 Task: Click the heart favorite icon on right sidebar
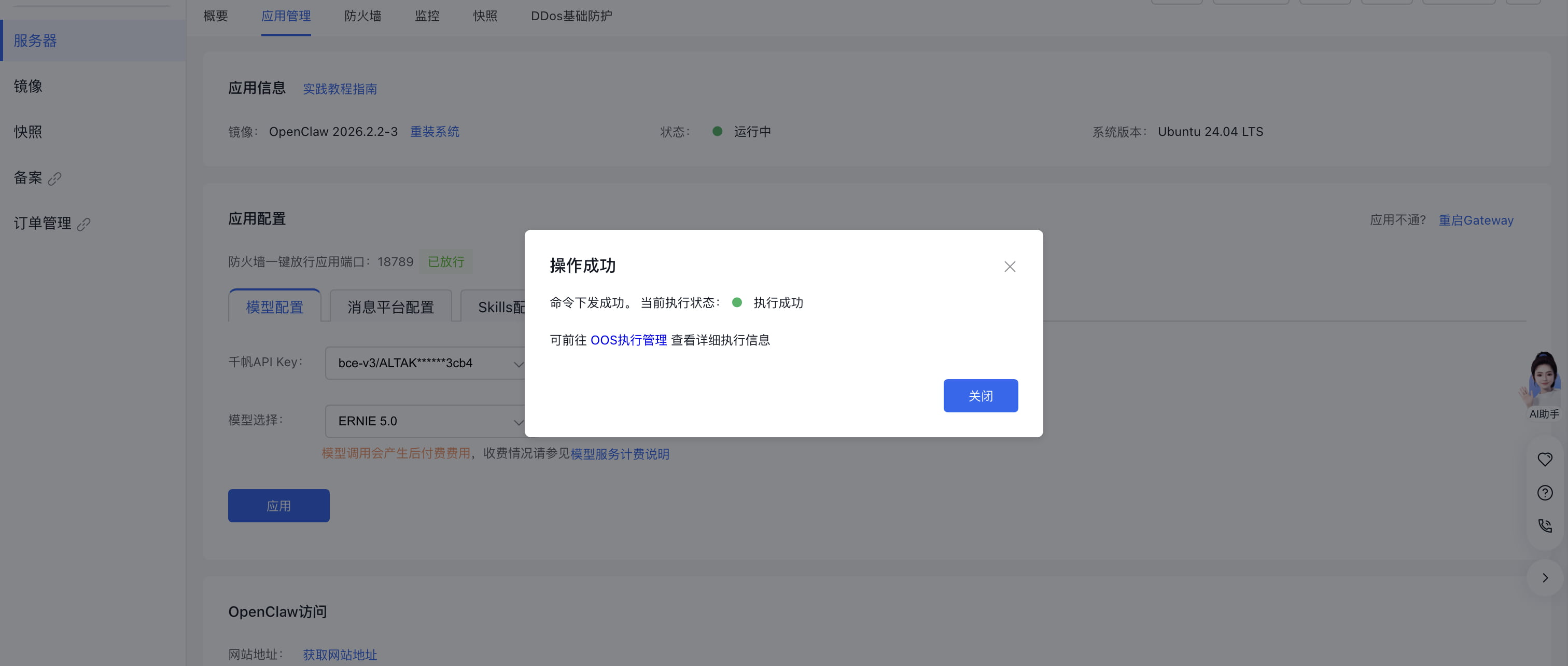[1544, 460]
